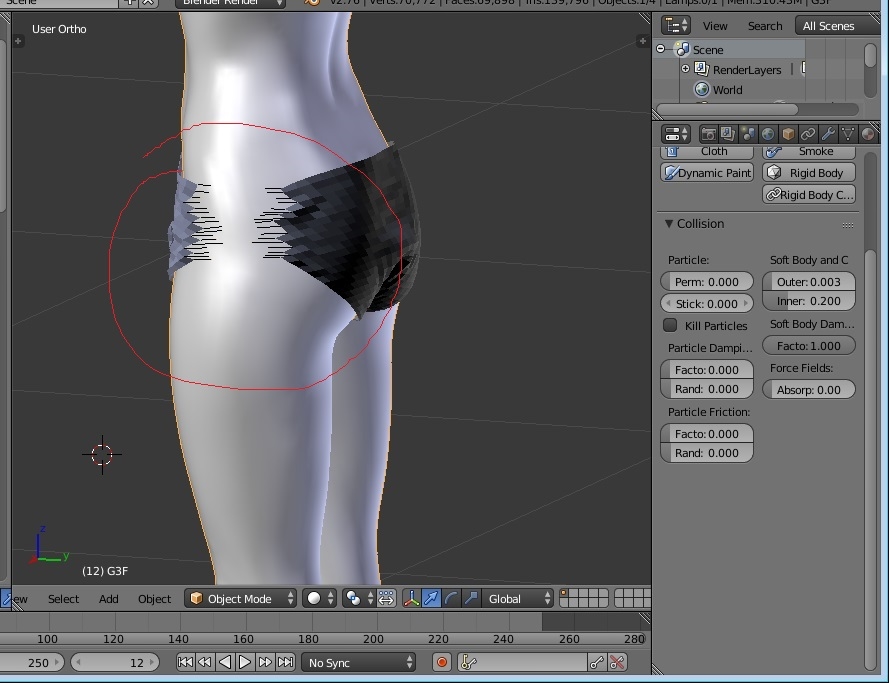Enable the Kill Particles checkbox

(671, 325)
